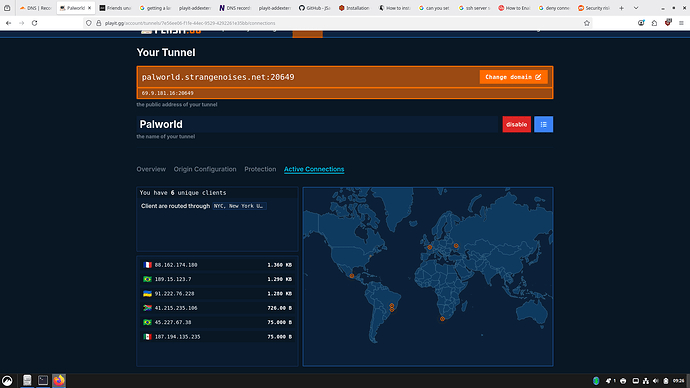The width and height of the screenshot is (690, 388).
Task: Click the France flag icon
Action: click(147, 265)
